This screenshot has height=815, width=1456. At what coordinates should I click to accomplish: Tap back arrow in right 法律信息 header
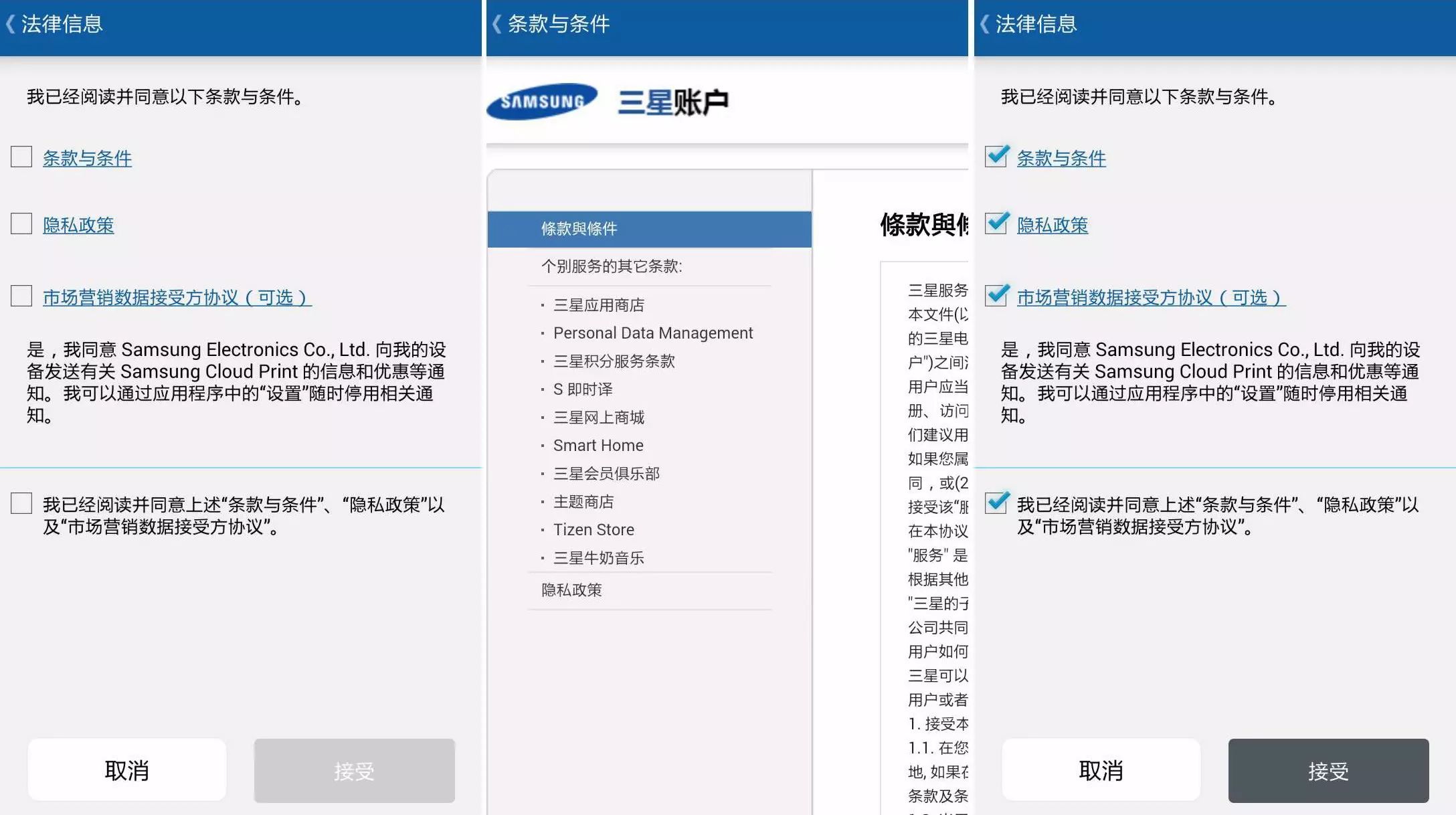[984, 24]
